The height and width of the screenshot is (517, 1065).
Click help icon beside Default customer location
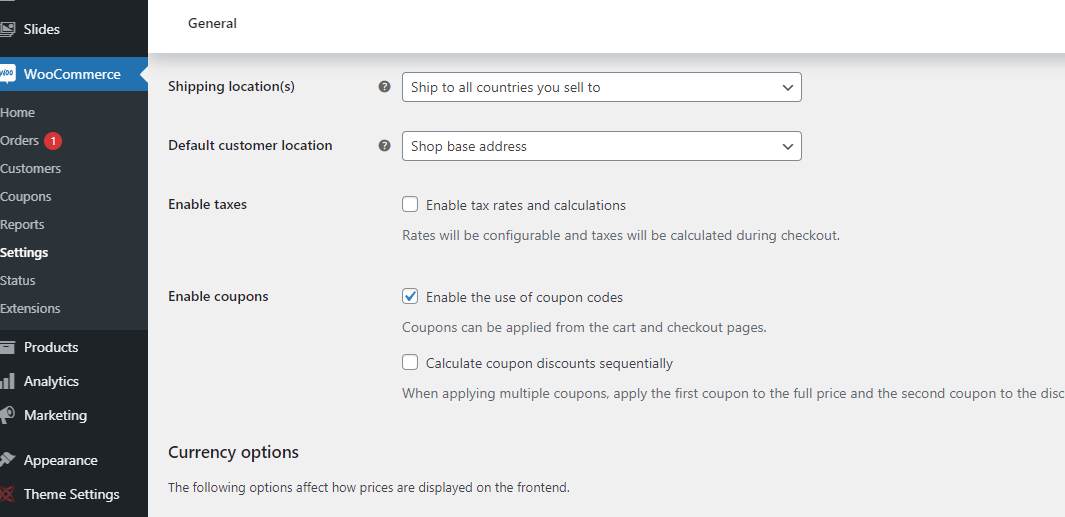(x=384, y=145)
